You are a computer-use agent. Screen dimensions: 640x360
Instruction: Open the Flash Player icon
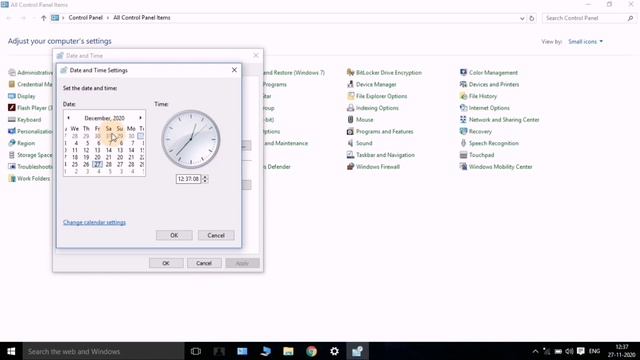[x=12, y=108]
